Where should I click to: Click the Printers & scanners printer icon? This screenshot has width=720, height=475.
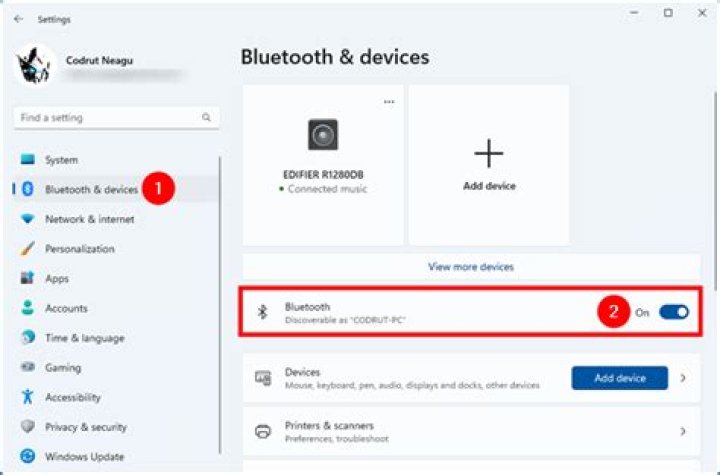tap(263, 431)
